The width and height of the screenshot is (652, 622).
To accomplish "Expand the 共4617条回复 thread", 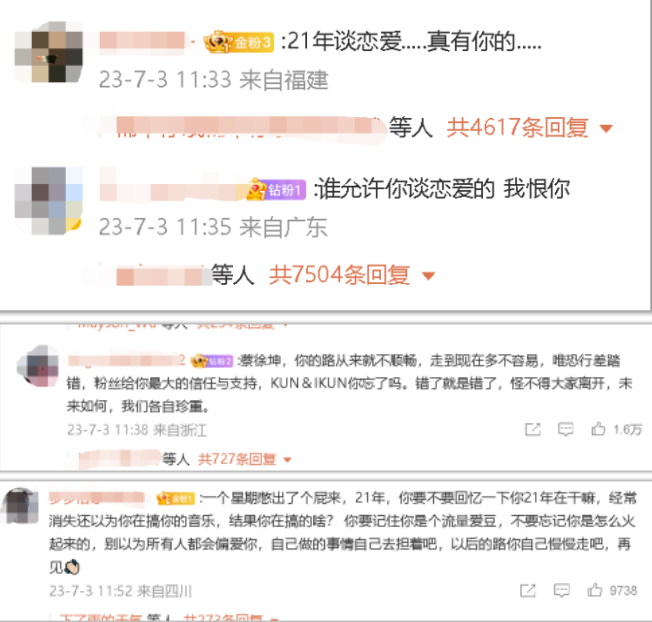I will 518,127.
